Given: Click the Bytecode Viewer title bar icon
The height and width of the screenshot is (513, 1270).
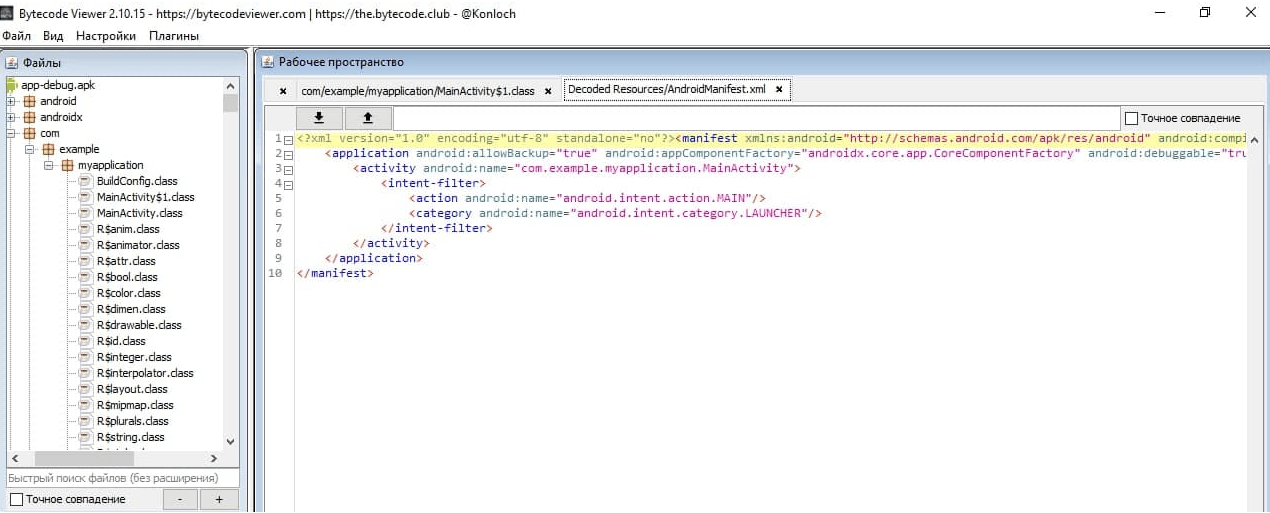Looking at the screenshot, I should coord(9,13).
